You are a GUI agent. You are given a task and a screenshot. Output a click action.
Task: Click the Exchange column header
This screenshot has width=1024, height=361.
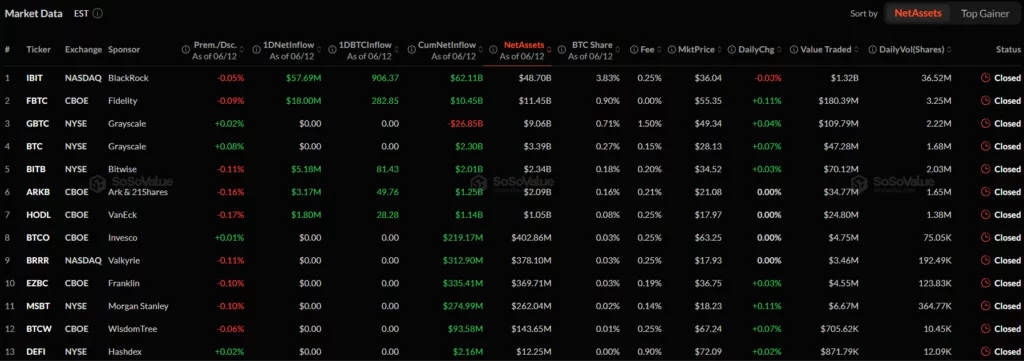[x=84, y=50]
